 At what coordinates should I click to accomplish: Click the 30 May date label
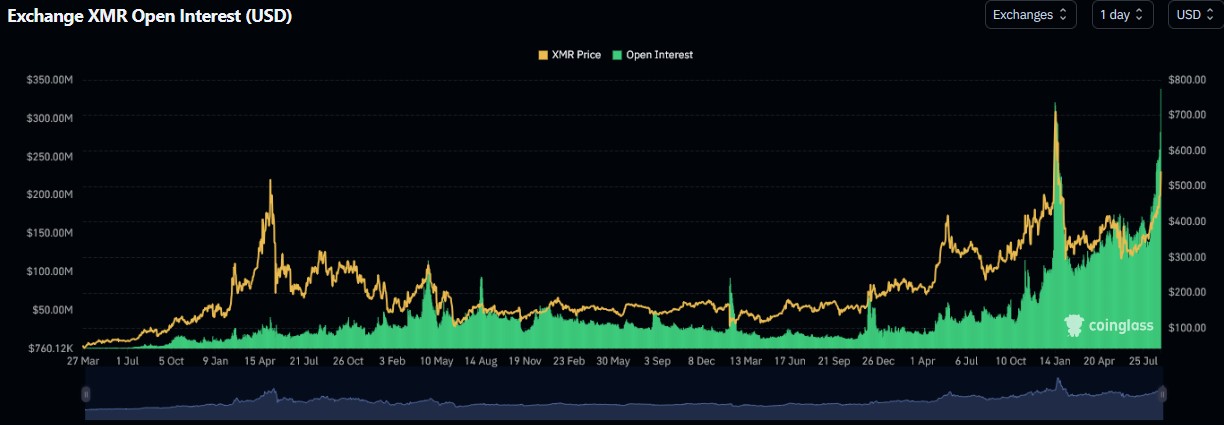coord(613,361)
